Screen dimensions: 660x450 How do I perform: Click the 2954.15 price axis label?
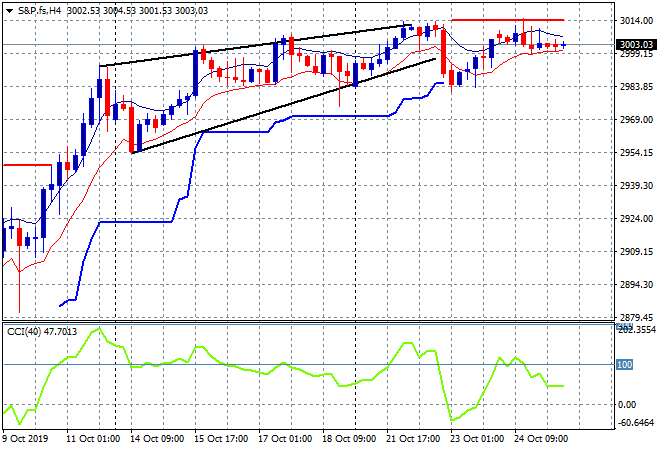[x=636, y=152]
